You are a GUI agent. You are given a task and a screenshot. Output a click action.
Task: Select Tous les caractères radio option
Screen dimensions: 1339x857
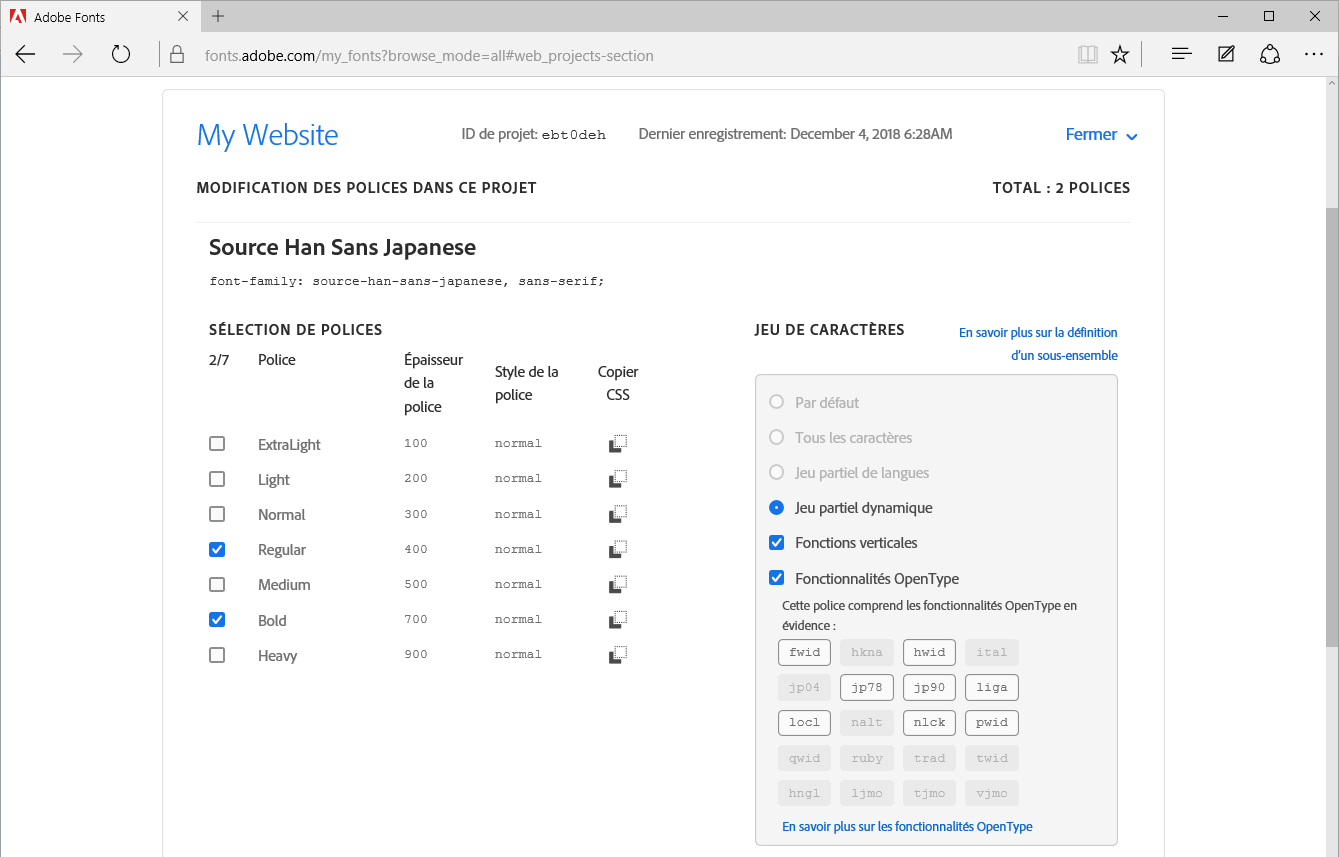[x=776, y=437]
